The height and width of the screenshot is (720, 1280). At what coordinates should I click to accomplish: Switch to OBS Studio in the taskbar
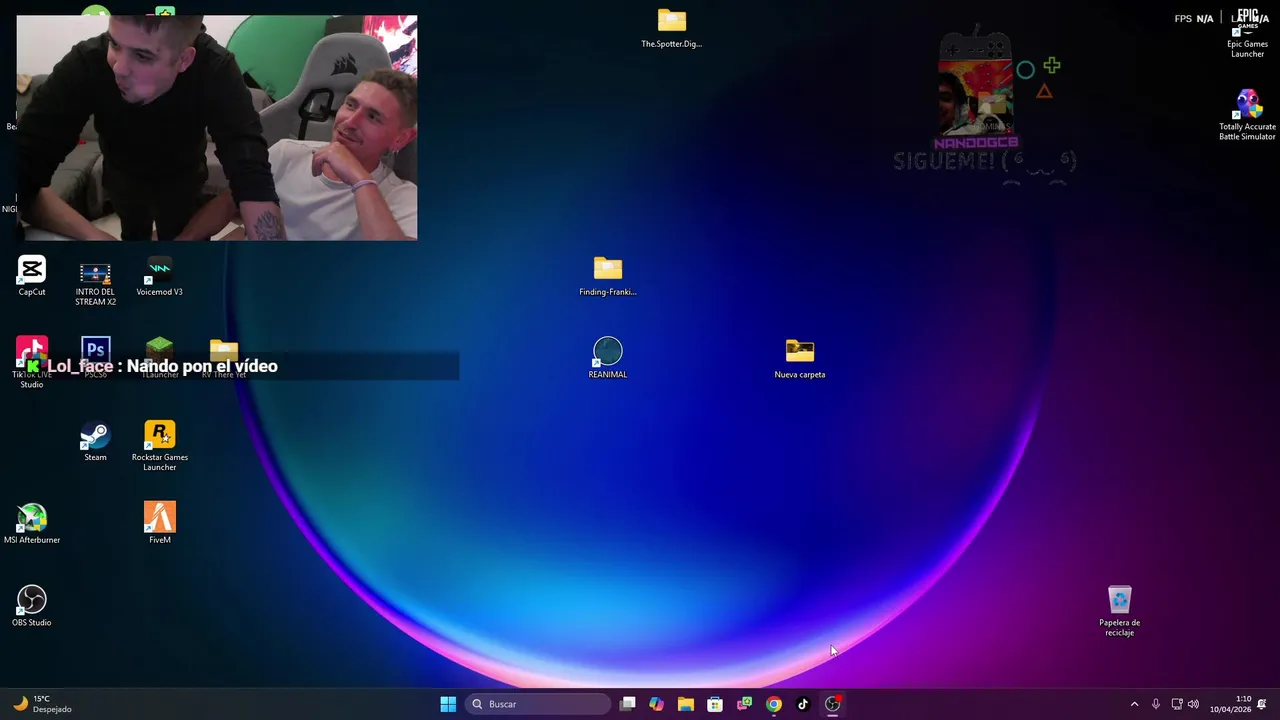(x=832, y=704)
